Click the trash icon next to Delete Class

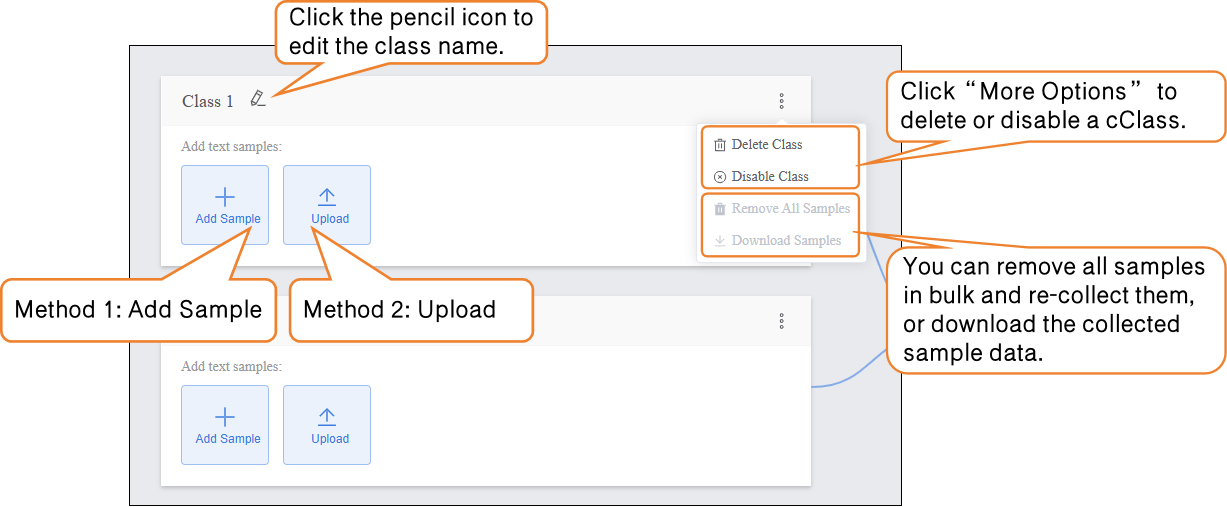pyautogui.click(x=720, y=145)
